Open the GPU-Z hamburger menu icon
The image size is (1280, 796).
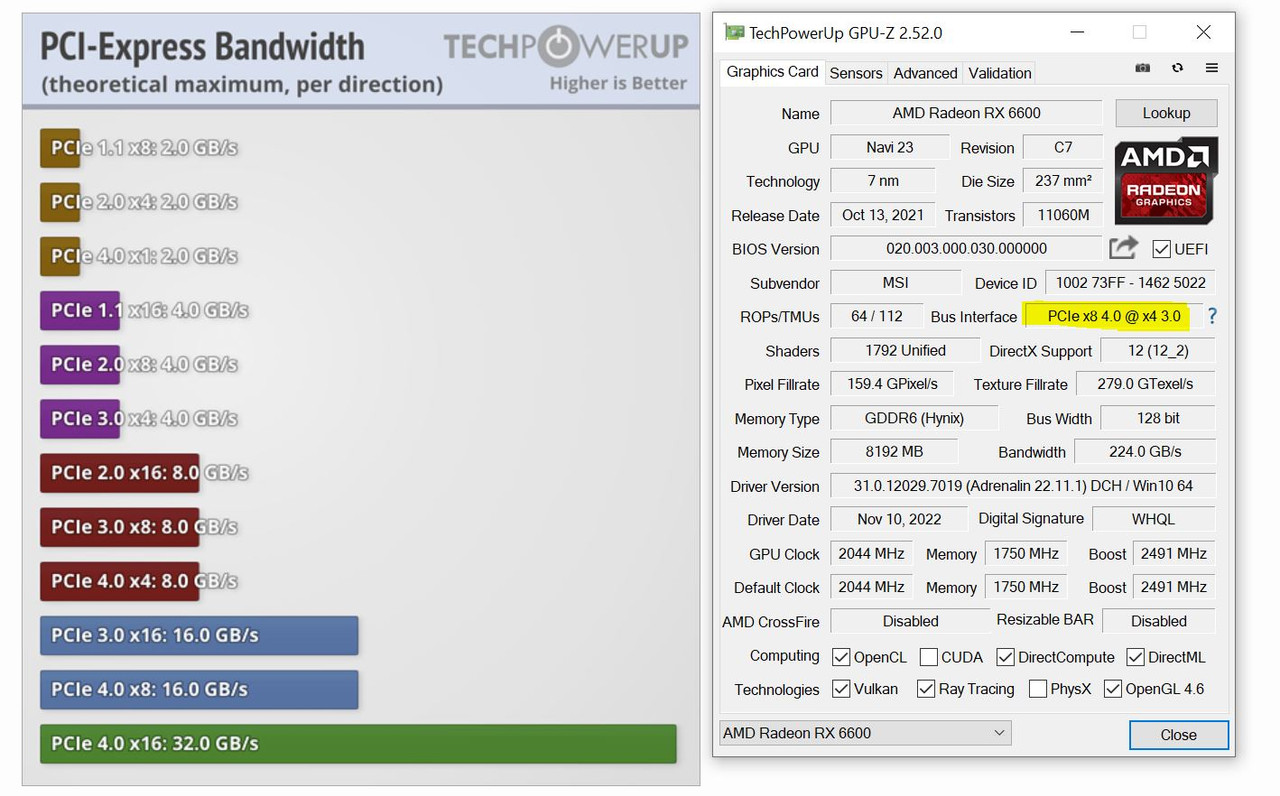pyautogui.click(x=1211, y=68)
